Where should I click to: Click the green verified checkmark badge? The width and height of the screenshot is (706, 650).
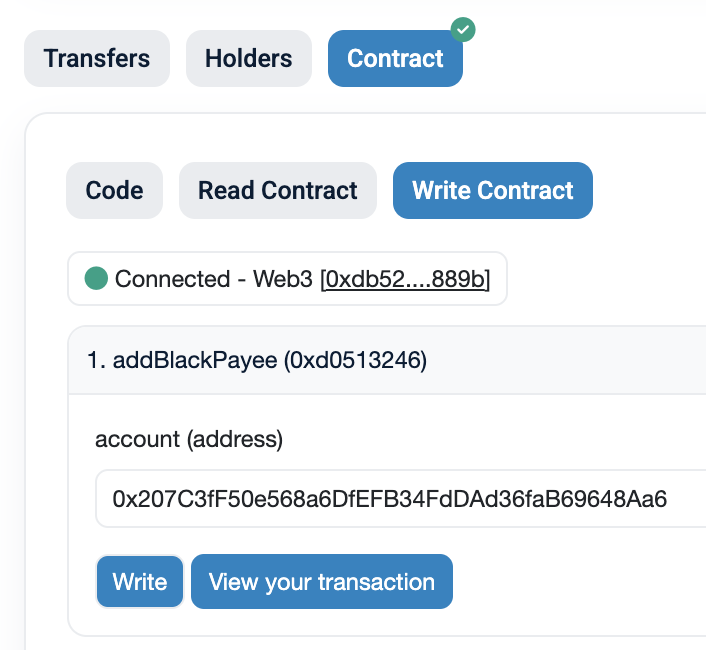click(463, 30)
